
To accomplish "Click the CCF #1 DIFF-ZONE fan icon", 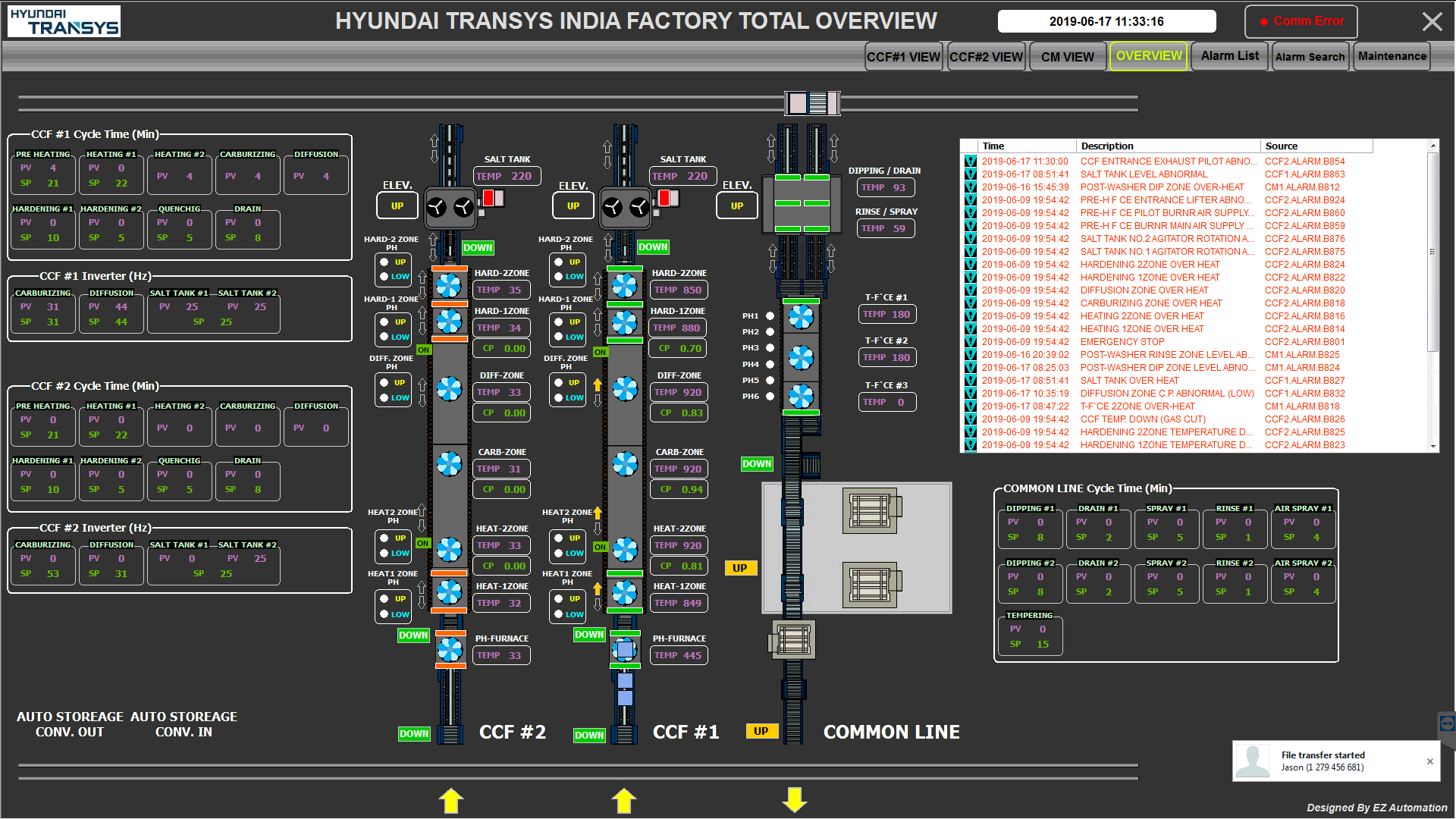I will click(625, 389).
